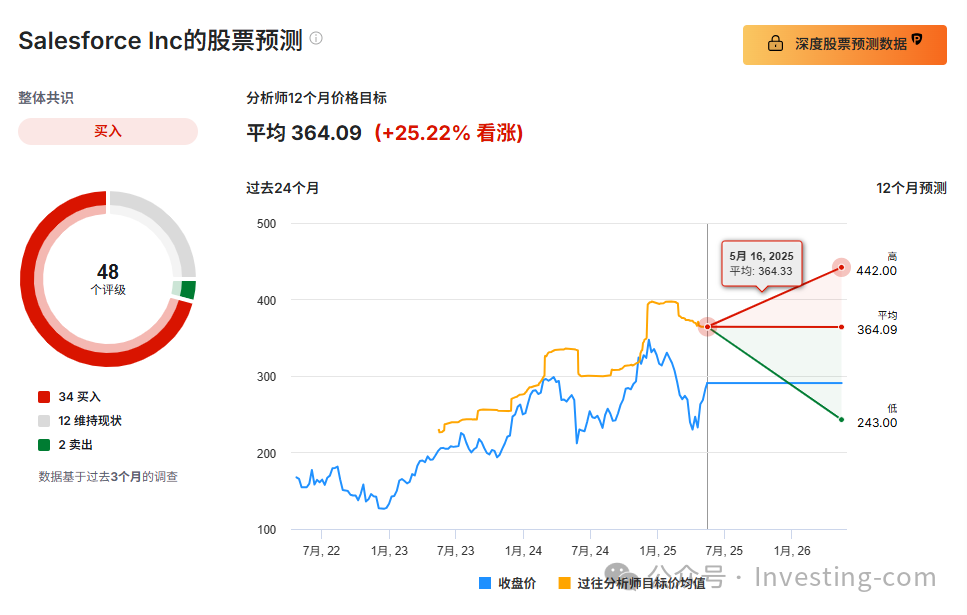Screen dimensions: 967x615
Task: Click red 买入 legend square
Action: point(44,397)
